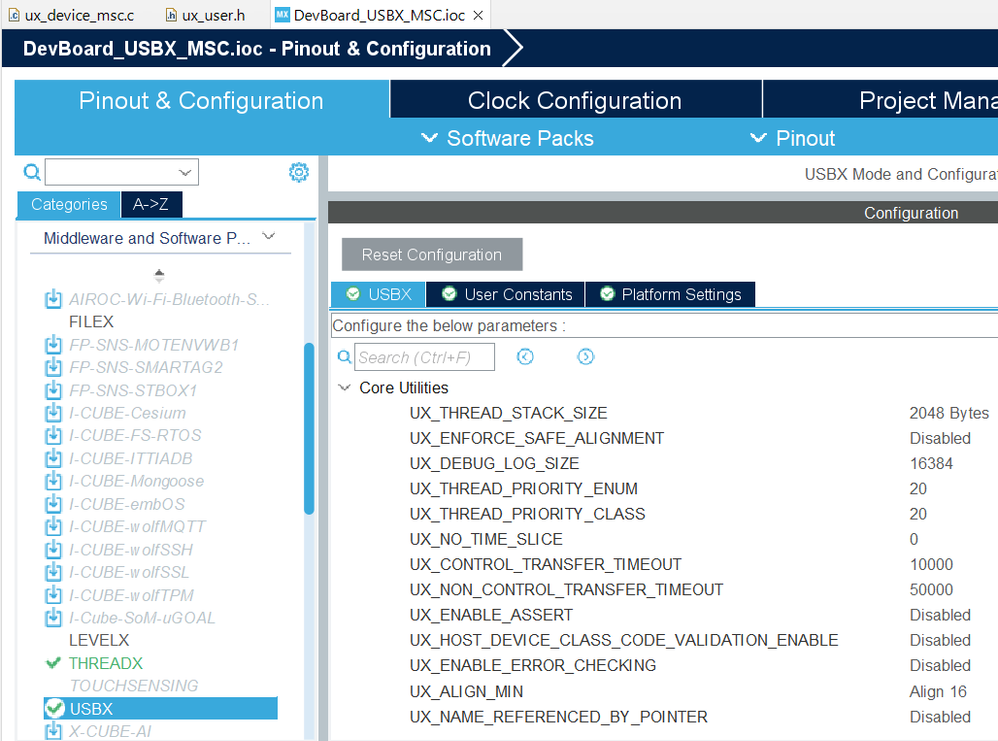Click download icon beside FP-SNS-MOTENVWB1
998x741 pixels.
[53, 344]
